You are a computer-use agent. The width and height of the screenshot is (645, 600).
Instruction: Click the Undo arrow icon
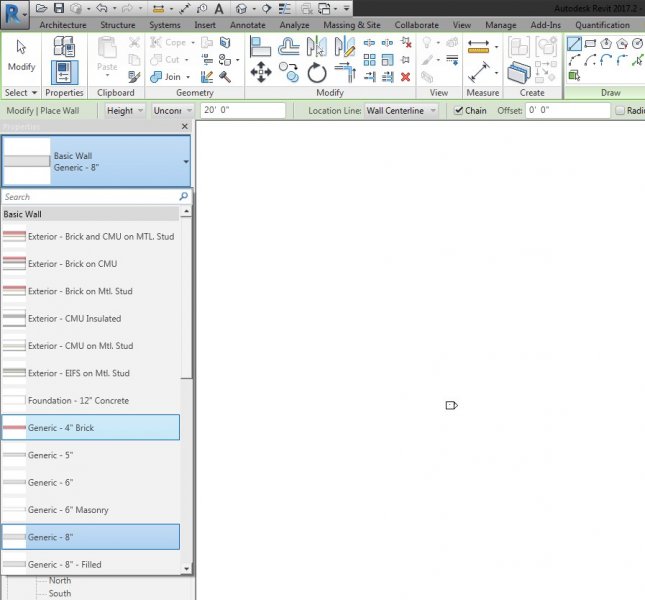point(102,8)
